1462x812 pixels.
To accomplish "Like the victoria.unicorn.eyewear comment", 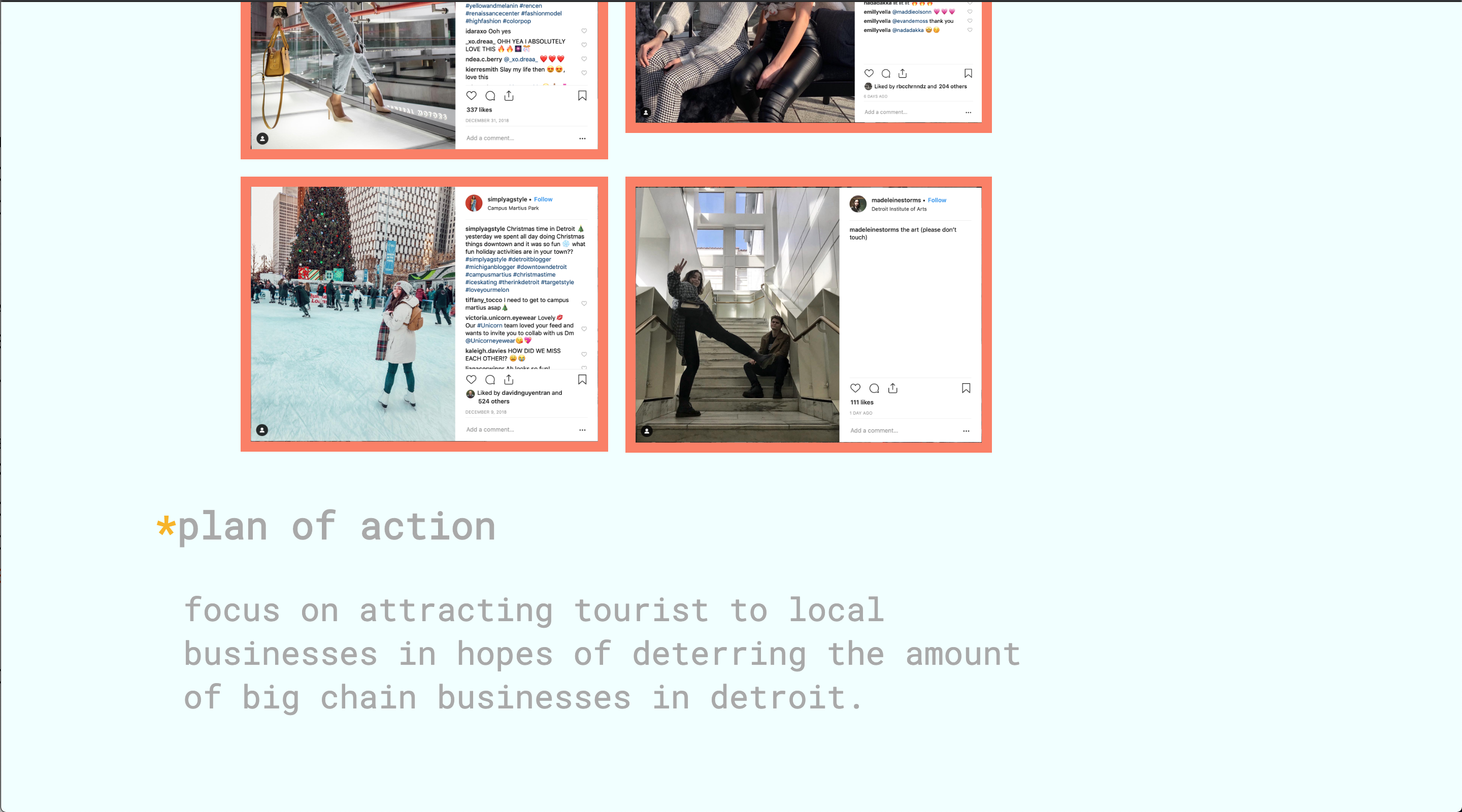I will [x=584, y=329].
